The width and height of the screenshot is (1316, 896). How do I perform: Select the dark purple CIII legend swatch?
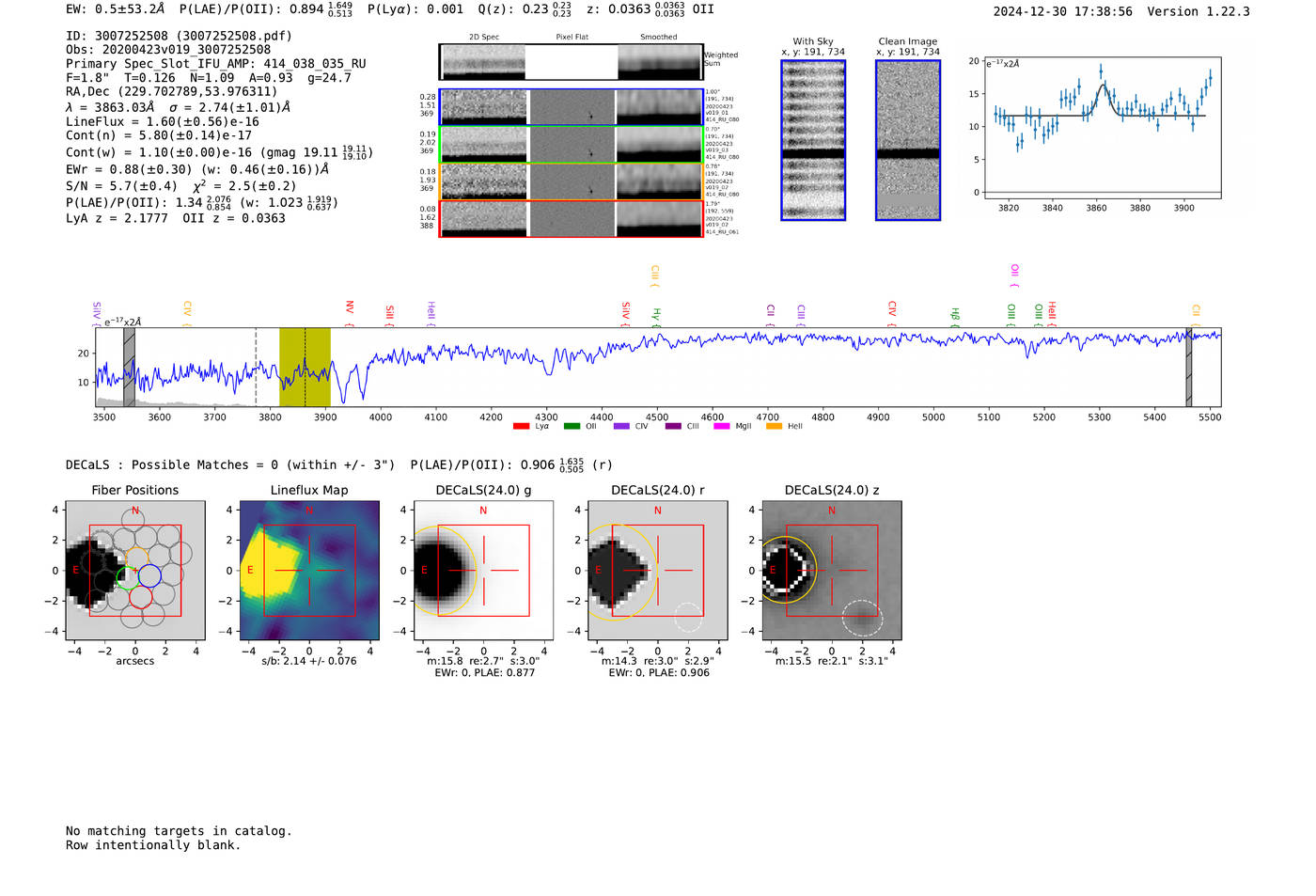click(x=673, y=427)
